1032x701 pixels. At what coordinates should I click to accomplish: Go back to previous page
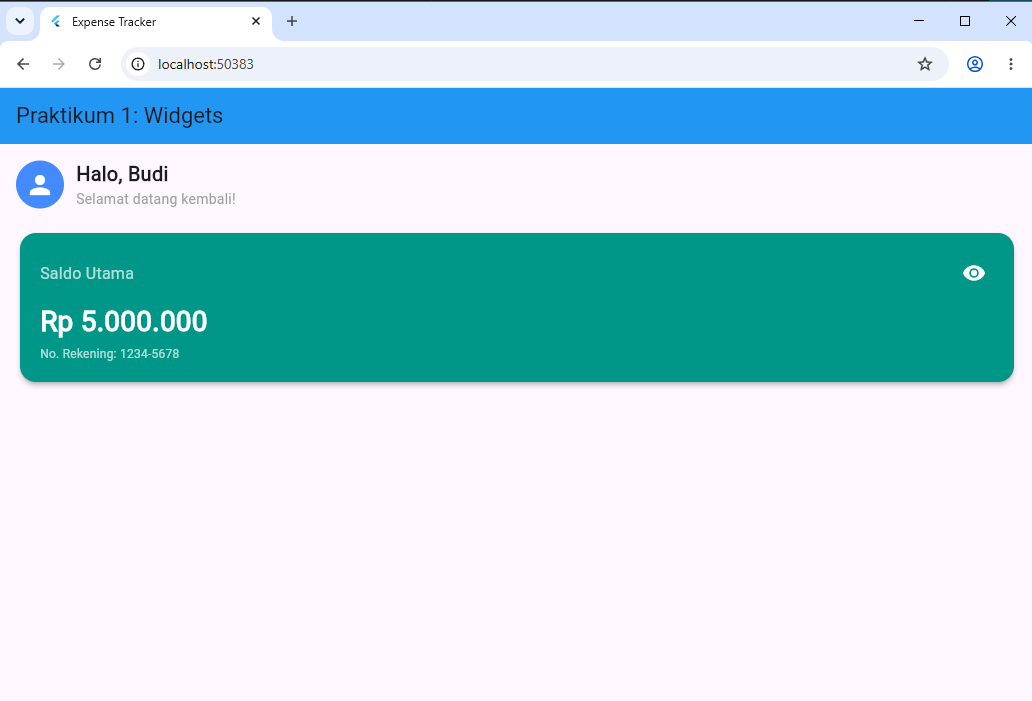pyautogui.click(x=23, y=64)
